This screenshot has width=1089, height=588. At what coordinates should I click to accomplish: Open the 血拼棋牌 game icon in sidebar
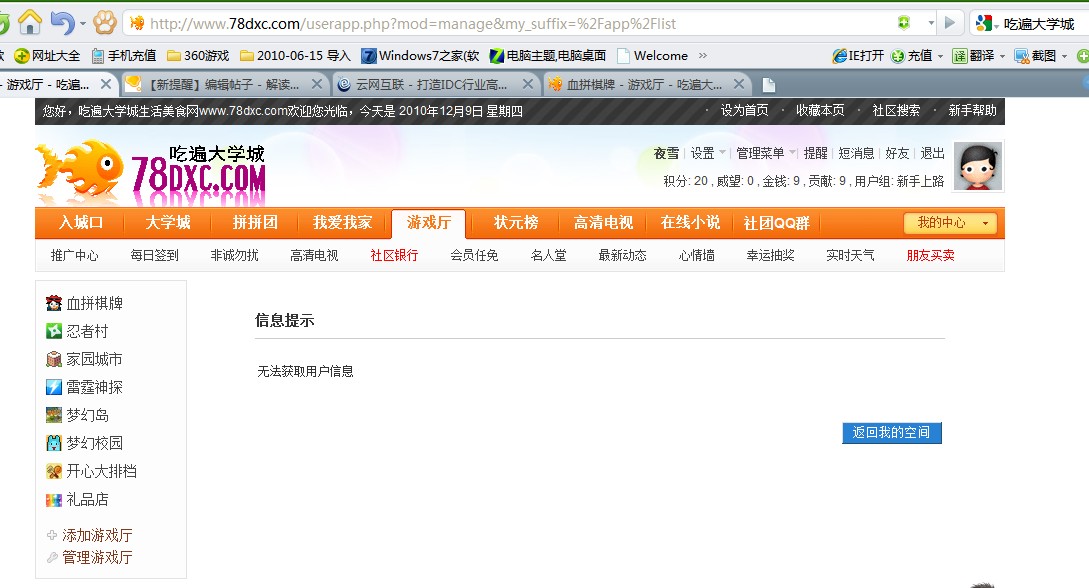click(x=54, y=303)
